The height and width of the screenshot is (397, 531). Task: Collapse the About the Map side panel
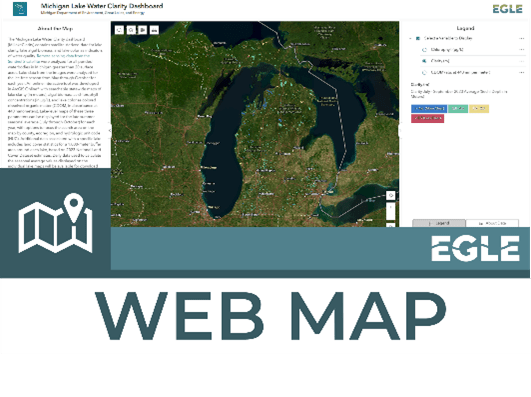coord(109,130)
